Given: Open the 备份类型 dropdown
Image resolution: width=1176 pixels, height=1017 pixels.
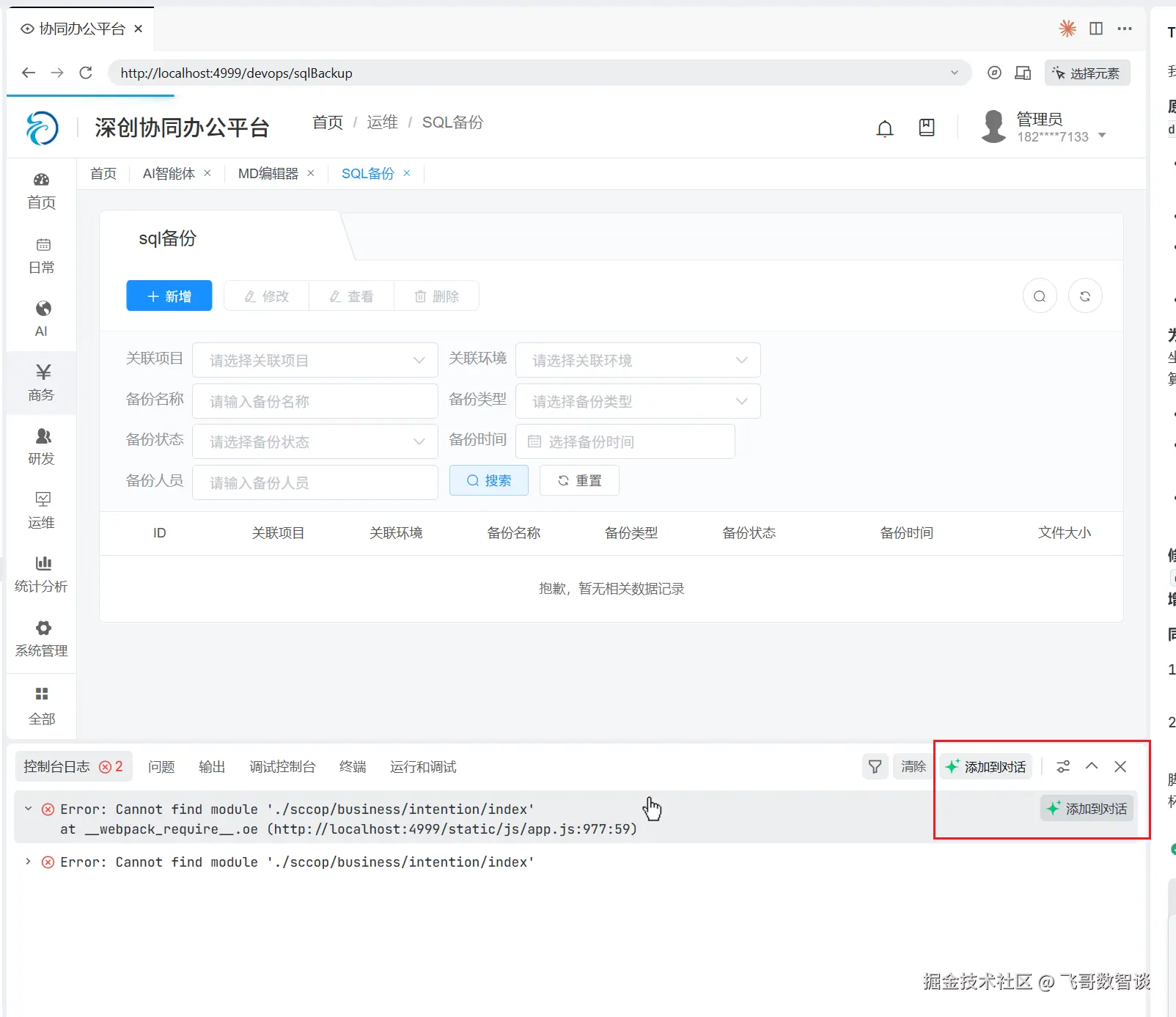Looking at the screenshot, I should point(638,401).
